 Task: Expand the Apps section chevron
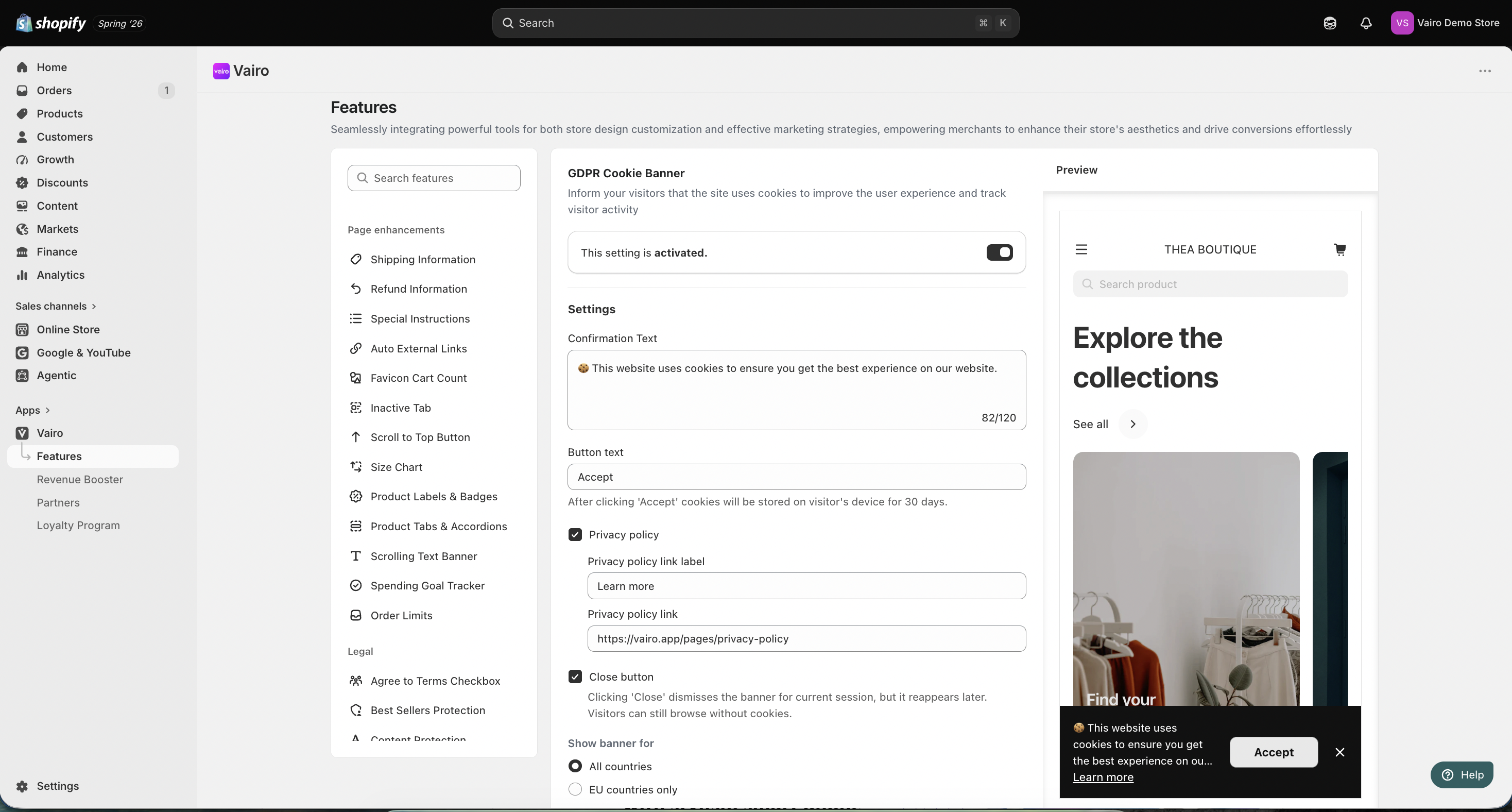click(47, 410)
